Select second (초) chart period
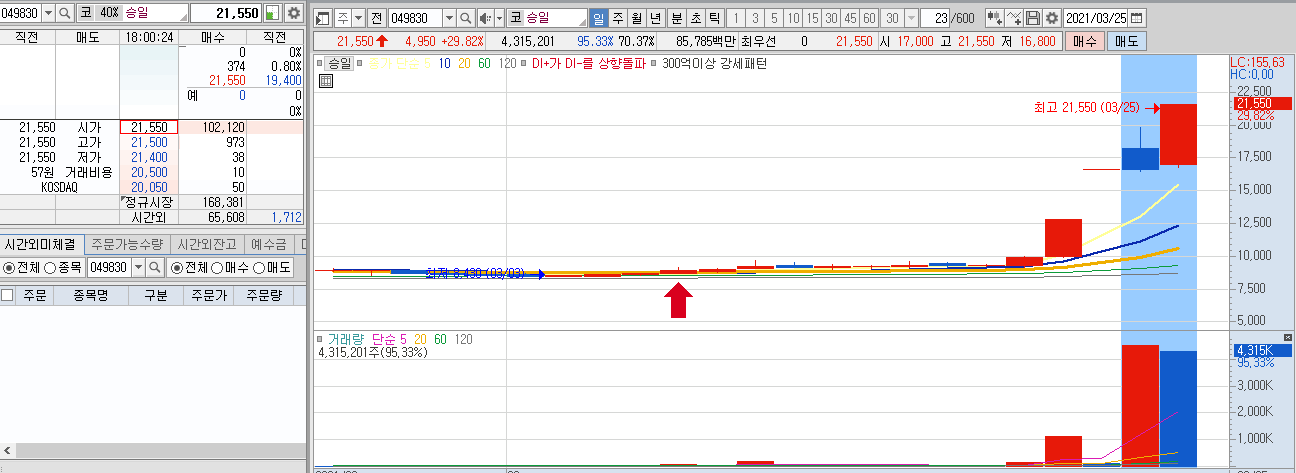1296x473 pixels. point(695,18)
